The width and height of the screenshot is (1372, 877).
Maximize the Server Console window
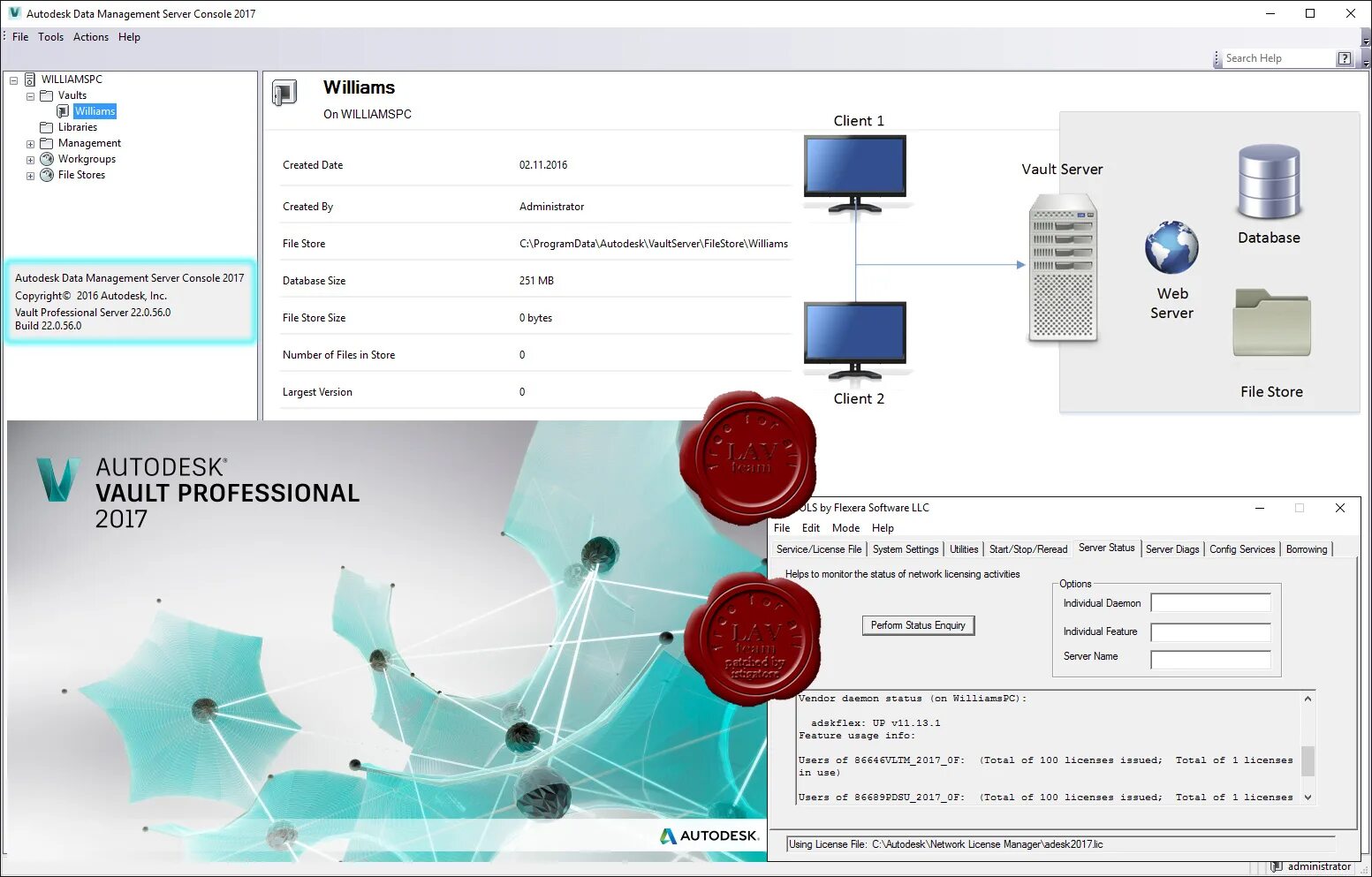[1310, 13]
